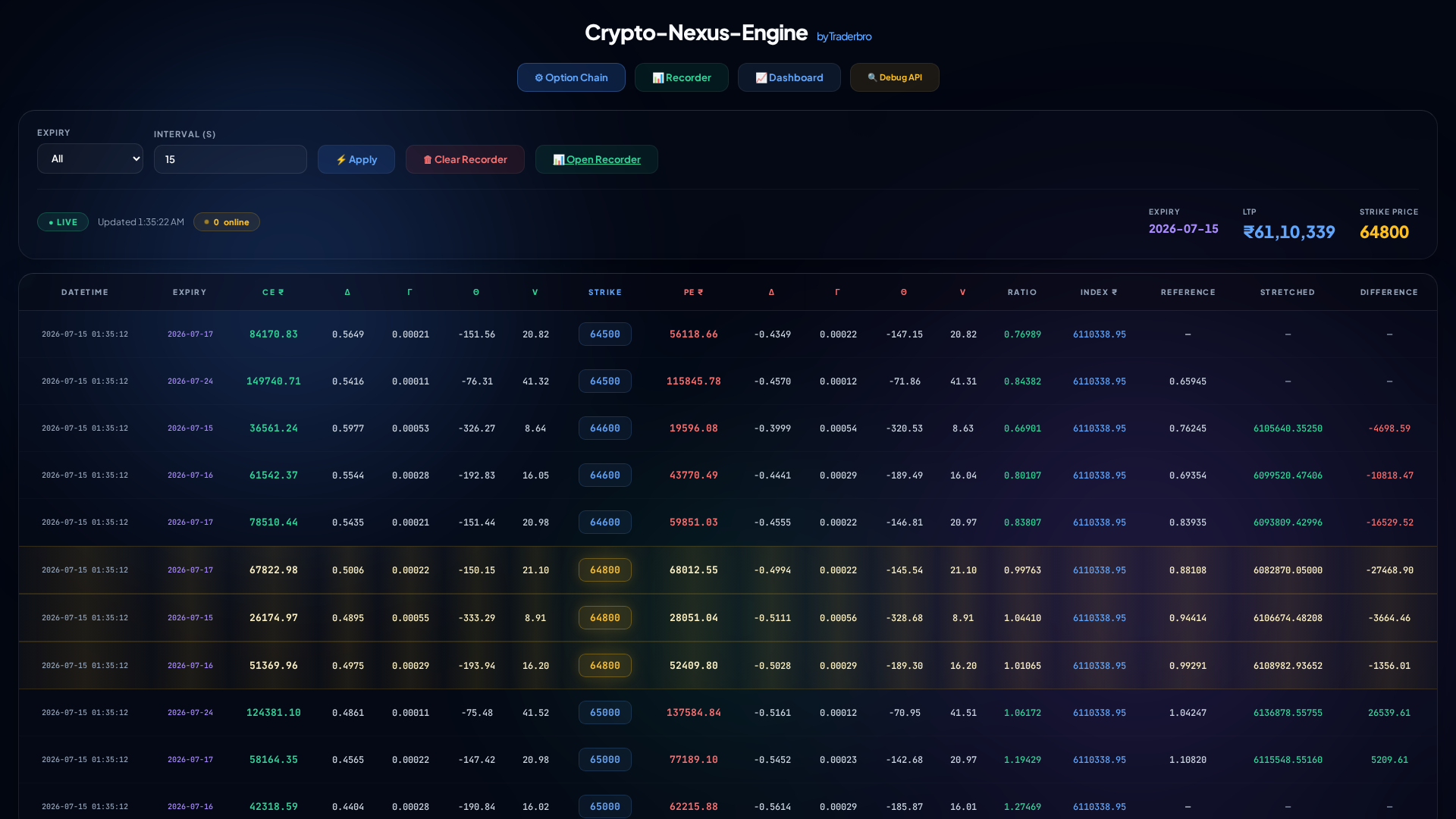Click reference value 1.10820
Screen dimensions: 1456x819
(x=1188, y=760)
